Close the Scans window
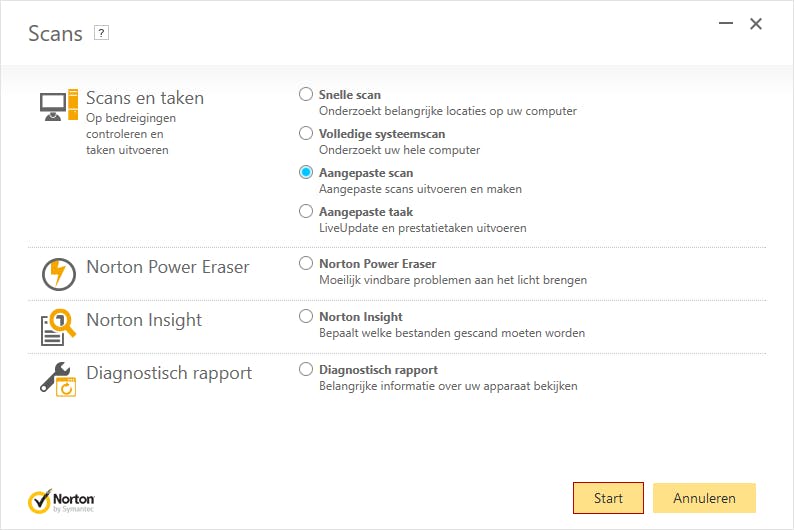This screenshot has width=794, height=530. tap(756, 24)
